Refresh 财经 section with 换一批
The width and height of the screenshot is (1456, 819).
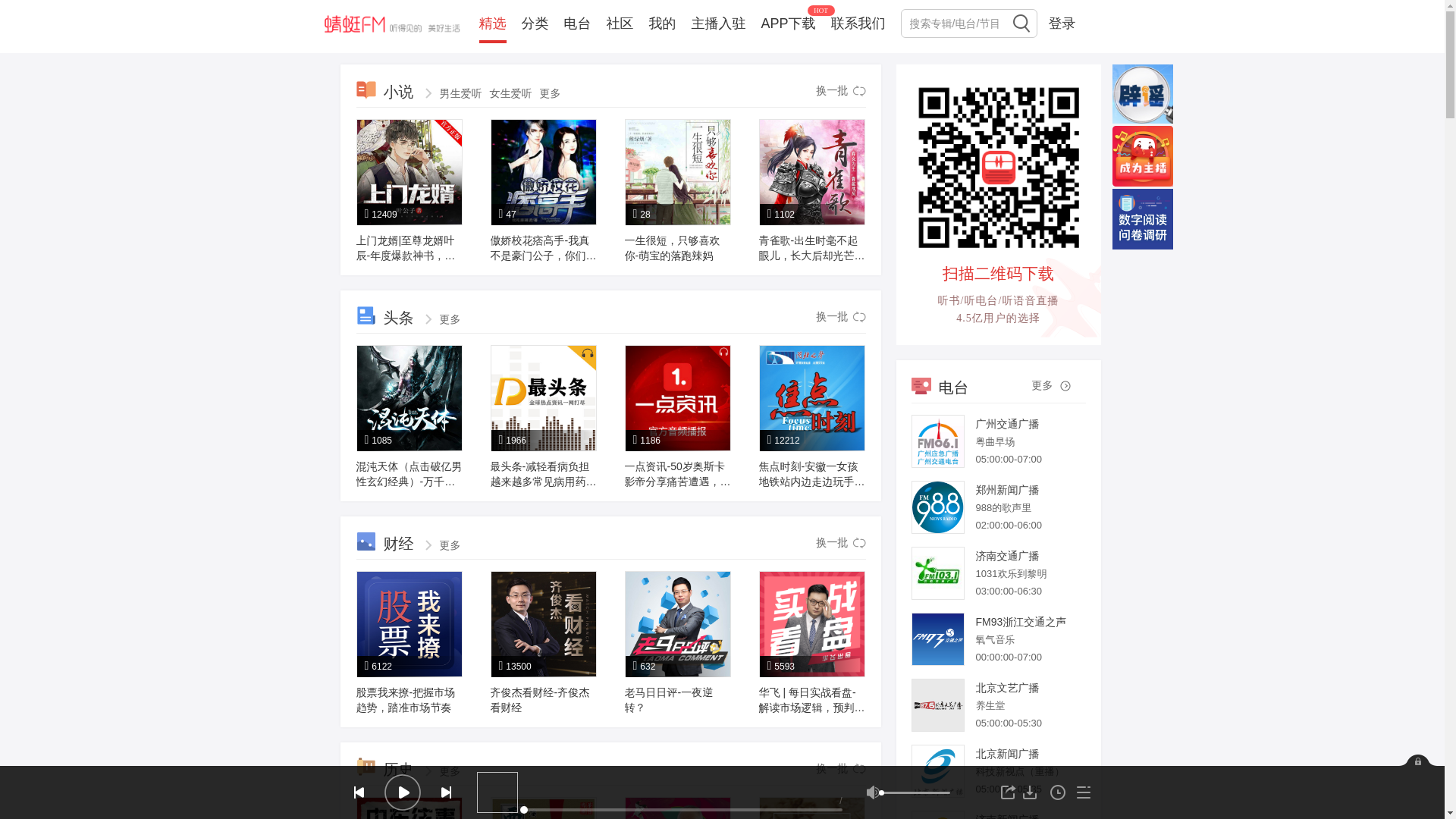841,543
